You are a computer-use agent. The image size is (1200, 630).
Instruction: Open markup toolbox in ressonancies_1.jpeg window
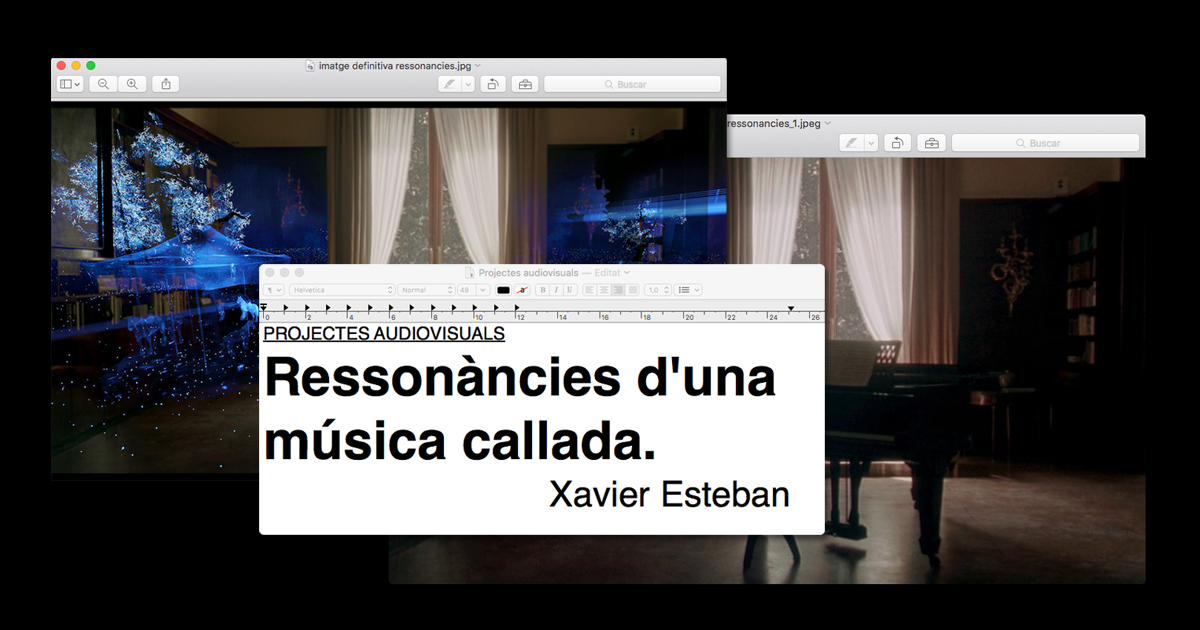click(931, 143)
